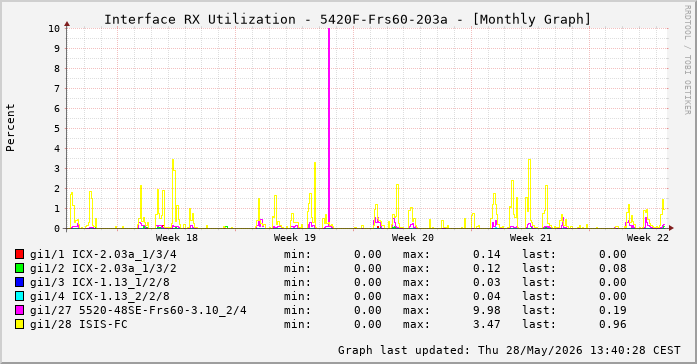Viewport: 697px width, 364px height.
Task: Click the green gi1/2 legend swatch
Action: (x=20, y=268)
